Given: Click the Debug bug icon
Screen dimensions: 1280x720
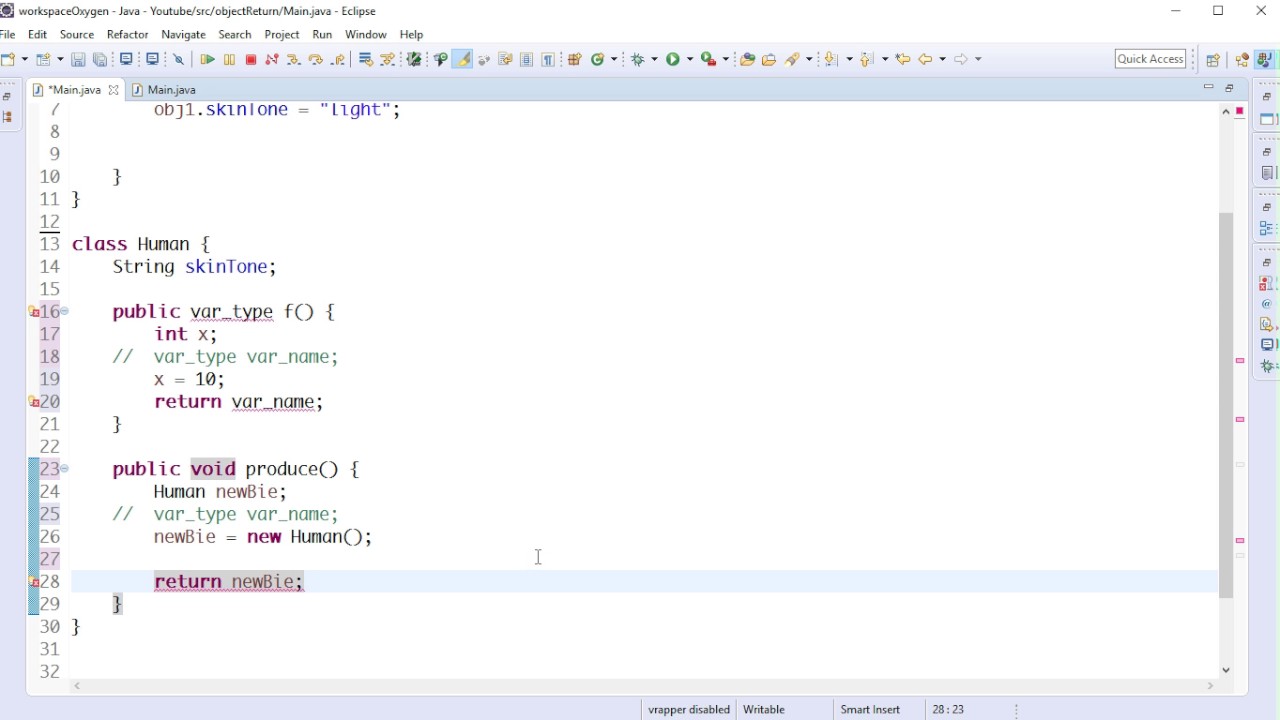Looking at the screenshot, I should pos(637,59).
